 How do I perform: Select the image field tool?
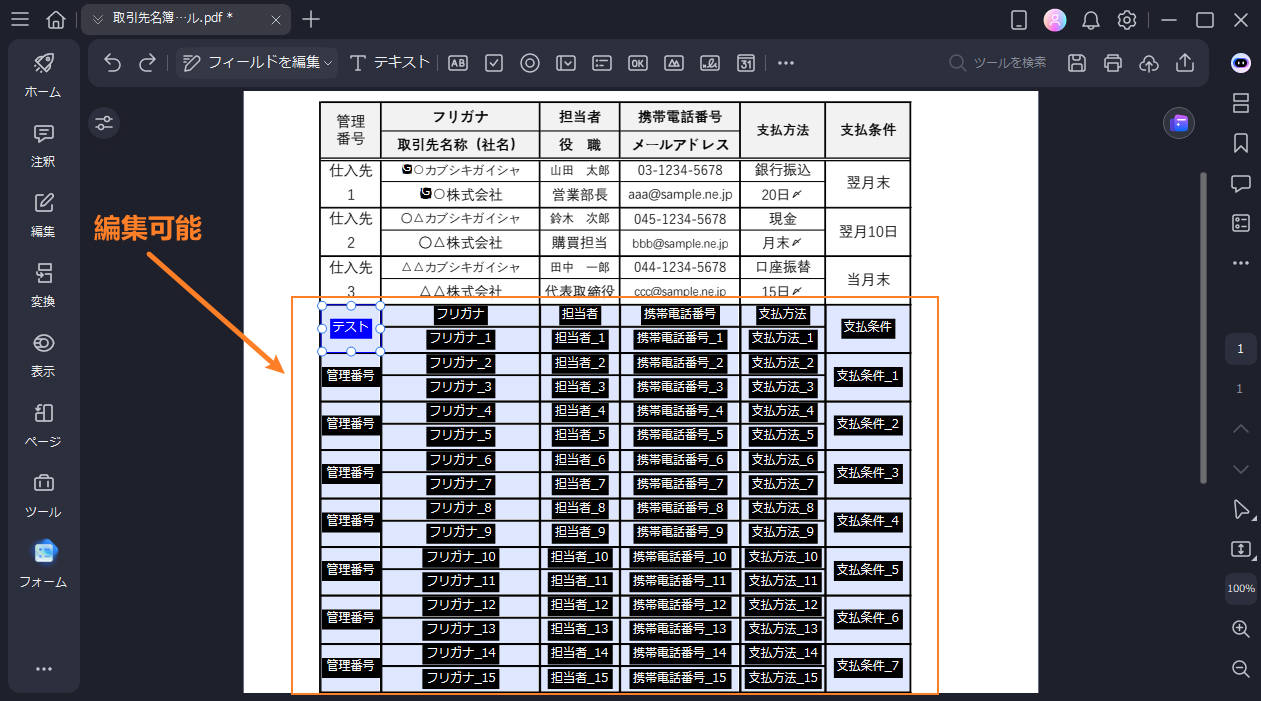[673, 62]
